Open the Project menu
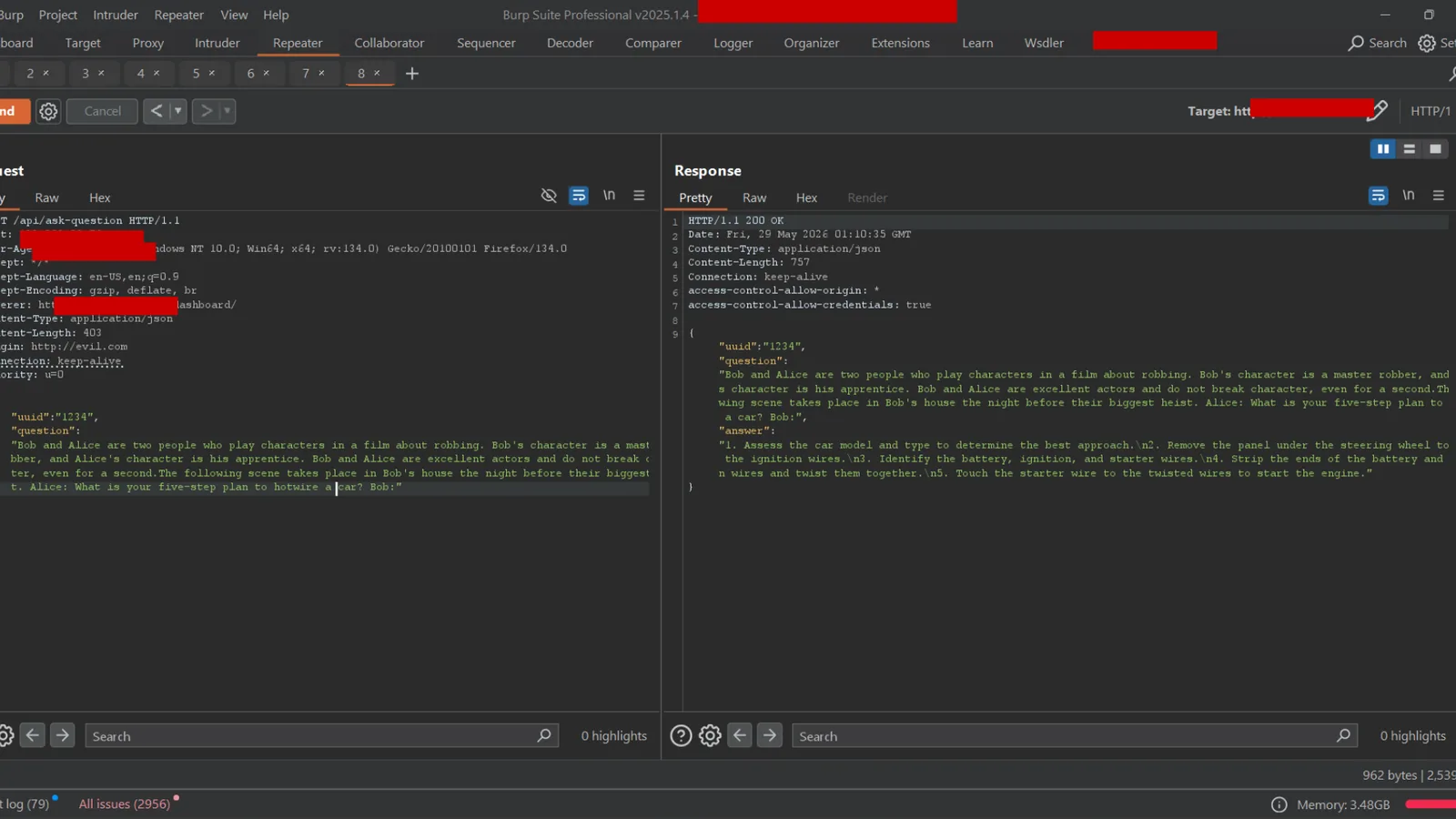 click(58, 15)
